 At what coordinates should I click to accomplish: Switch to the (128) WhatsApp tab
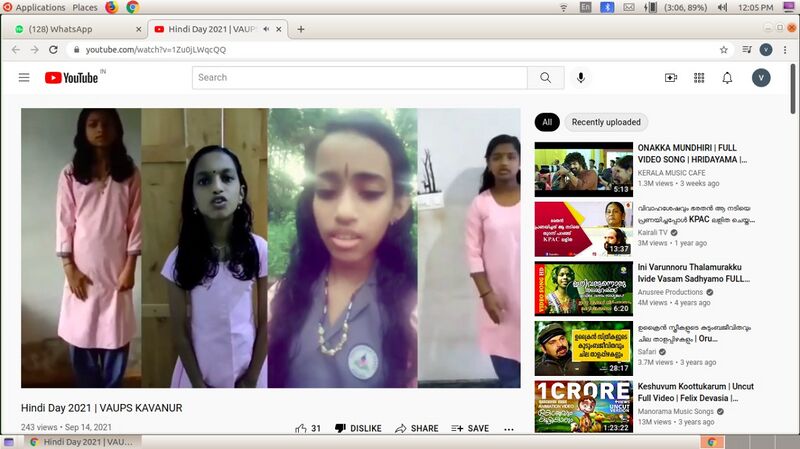77,29
